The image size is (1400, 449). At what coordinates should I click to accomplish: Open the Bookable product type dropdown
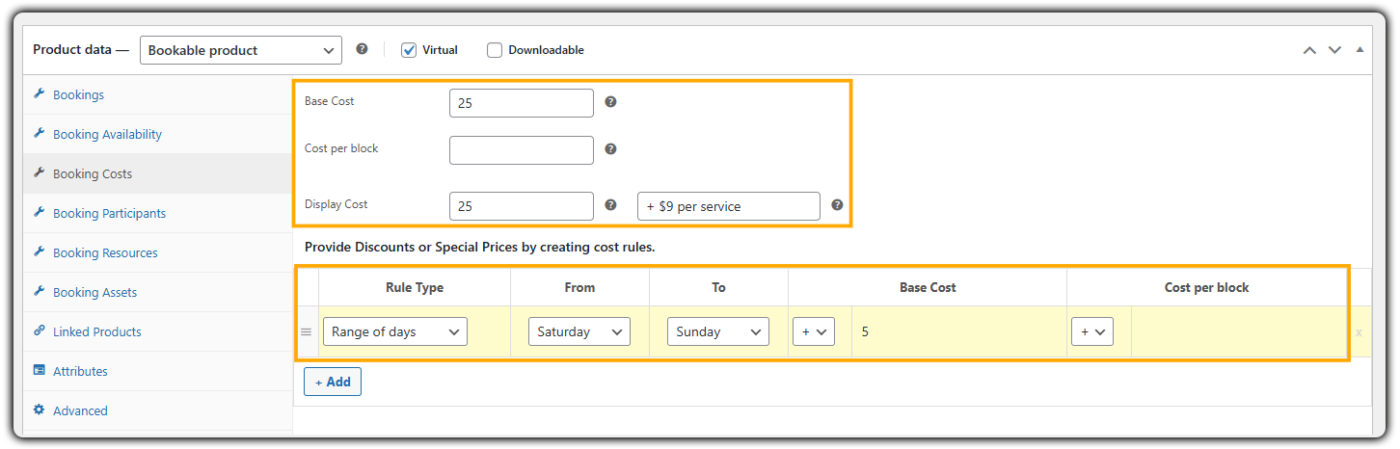click(x=240, y=50)
